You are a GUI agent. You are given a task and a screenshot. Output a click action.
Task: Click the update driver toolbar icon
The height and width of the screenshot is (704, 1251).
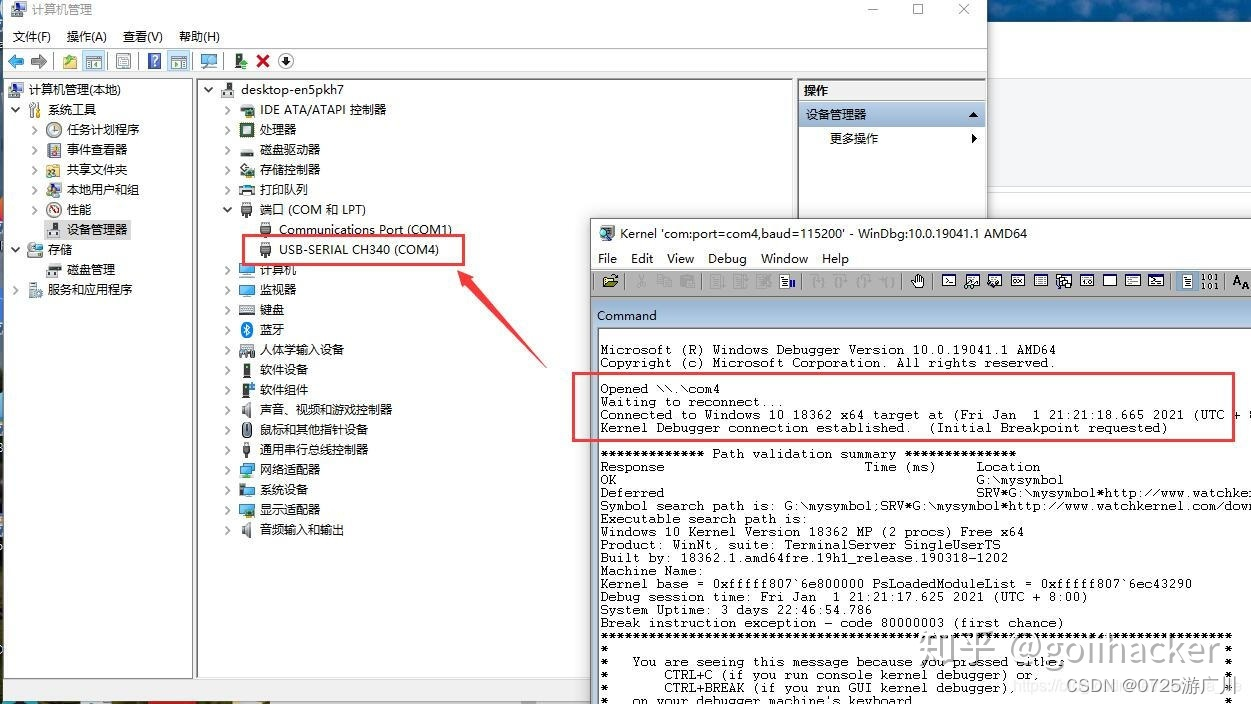point(240,61)
